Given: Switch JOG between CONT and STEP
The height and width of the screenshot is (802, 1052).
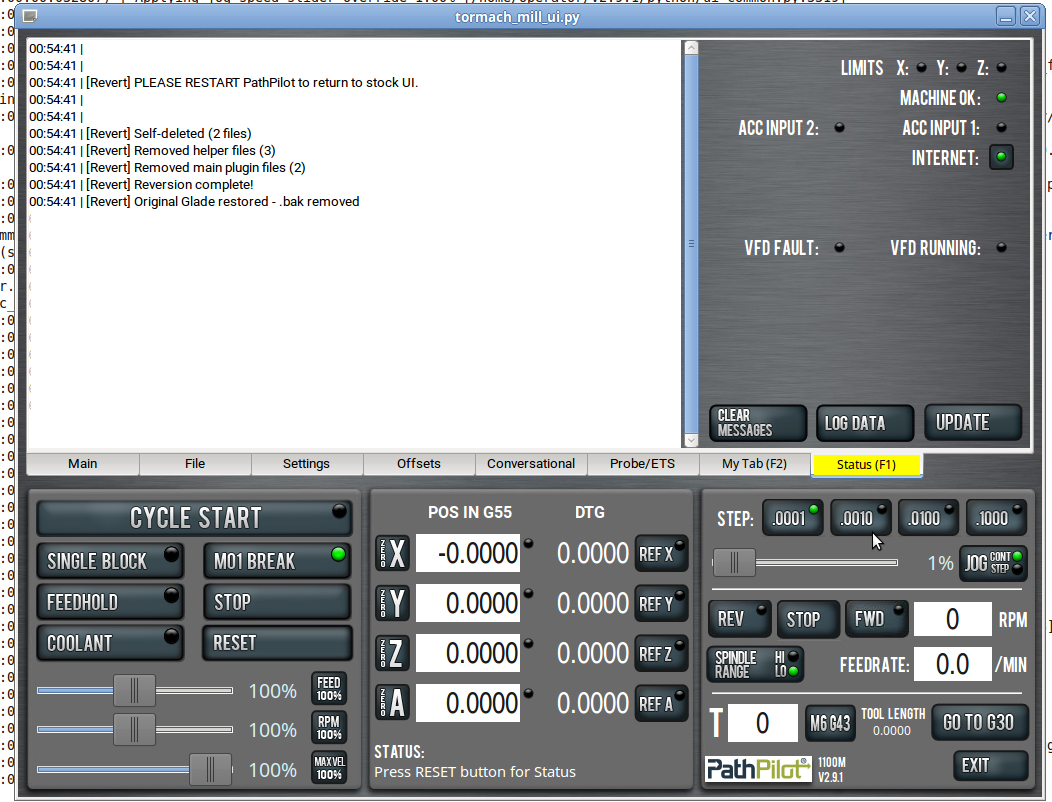Looking at the screenshot, I should pos(992,563).
